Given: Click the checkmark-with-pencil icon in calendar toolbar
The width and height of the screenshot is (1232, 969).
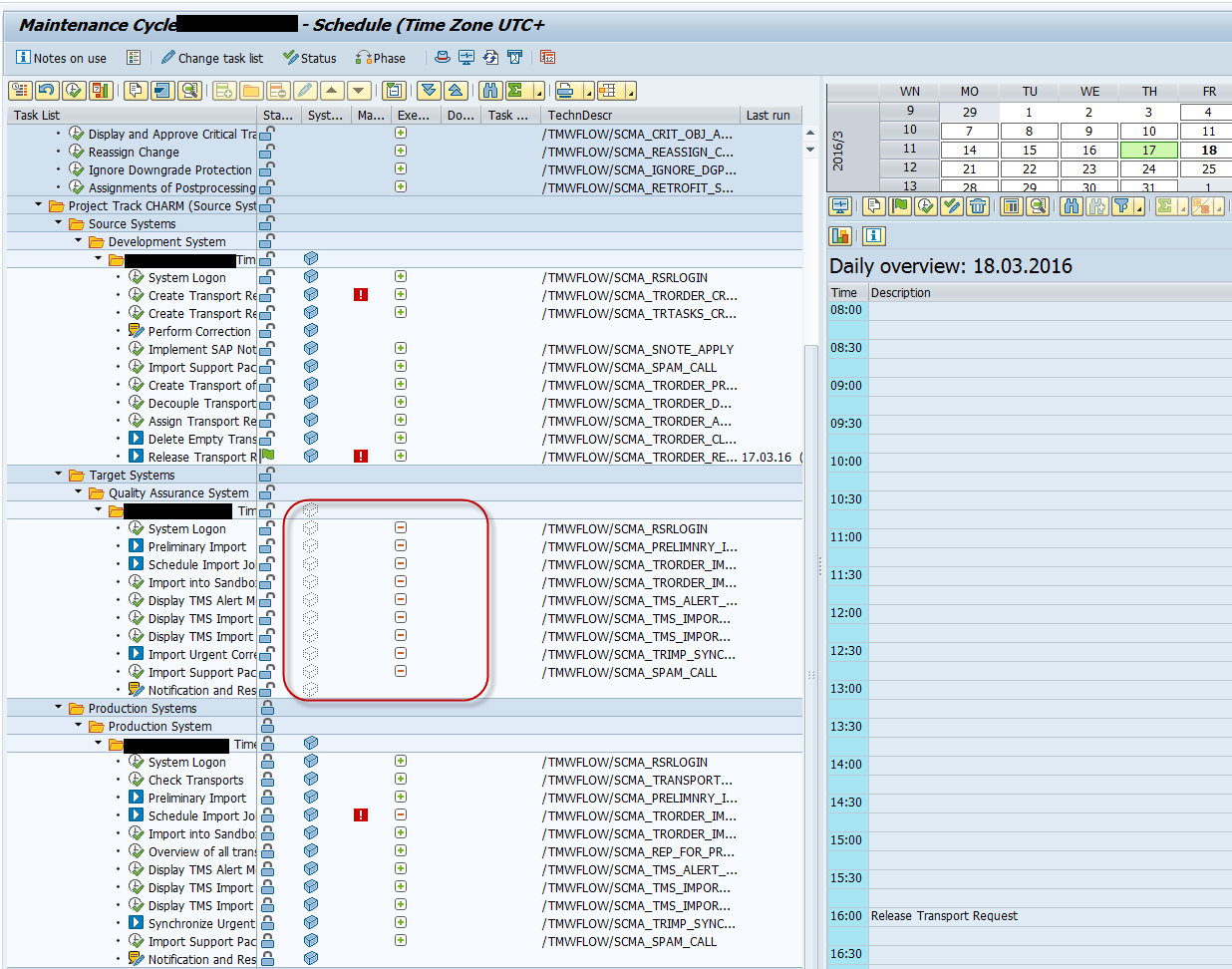Looking at the screenshot, I should (952, 206).
